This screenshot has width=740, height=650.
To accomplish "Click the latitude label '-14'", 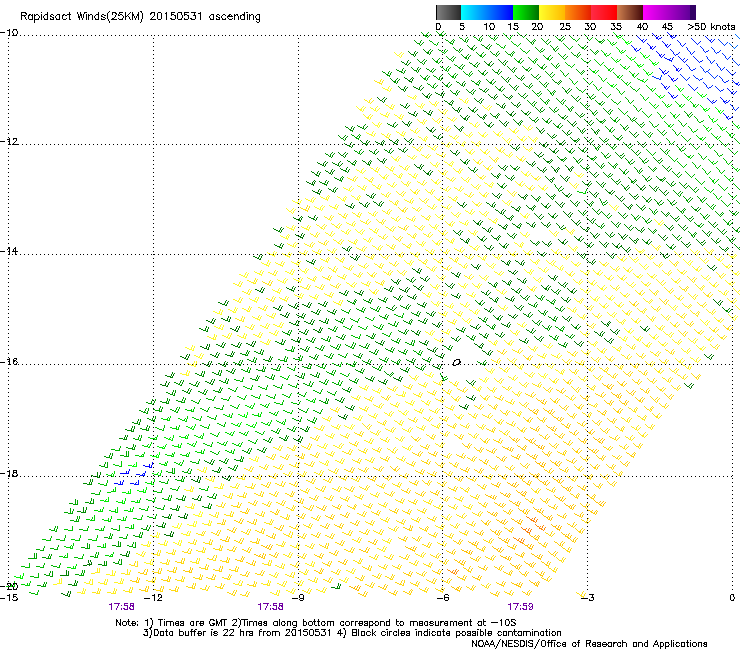I will pyautogui.click(x=9, y=251).
